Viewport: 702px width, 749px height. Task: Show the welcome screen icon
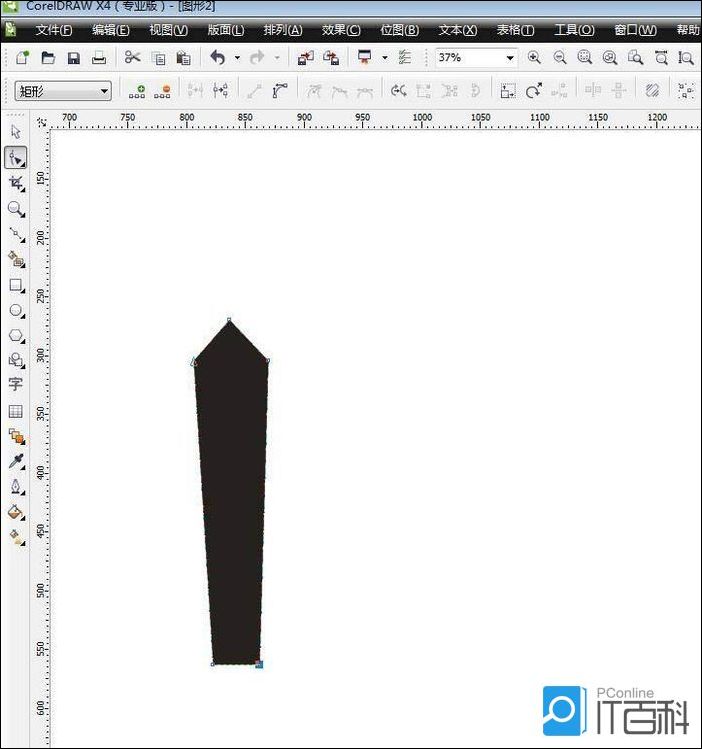[405, 58]
